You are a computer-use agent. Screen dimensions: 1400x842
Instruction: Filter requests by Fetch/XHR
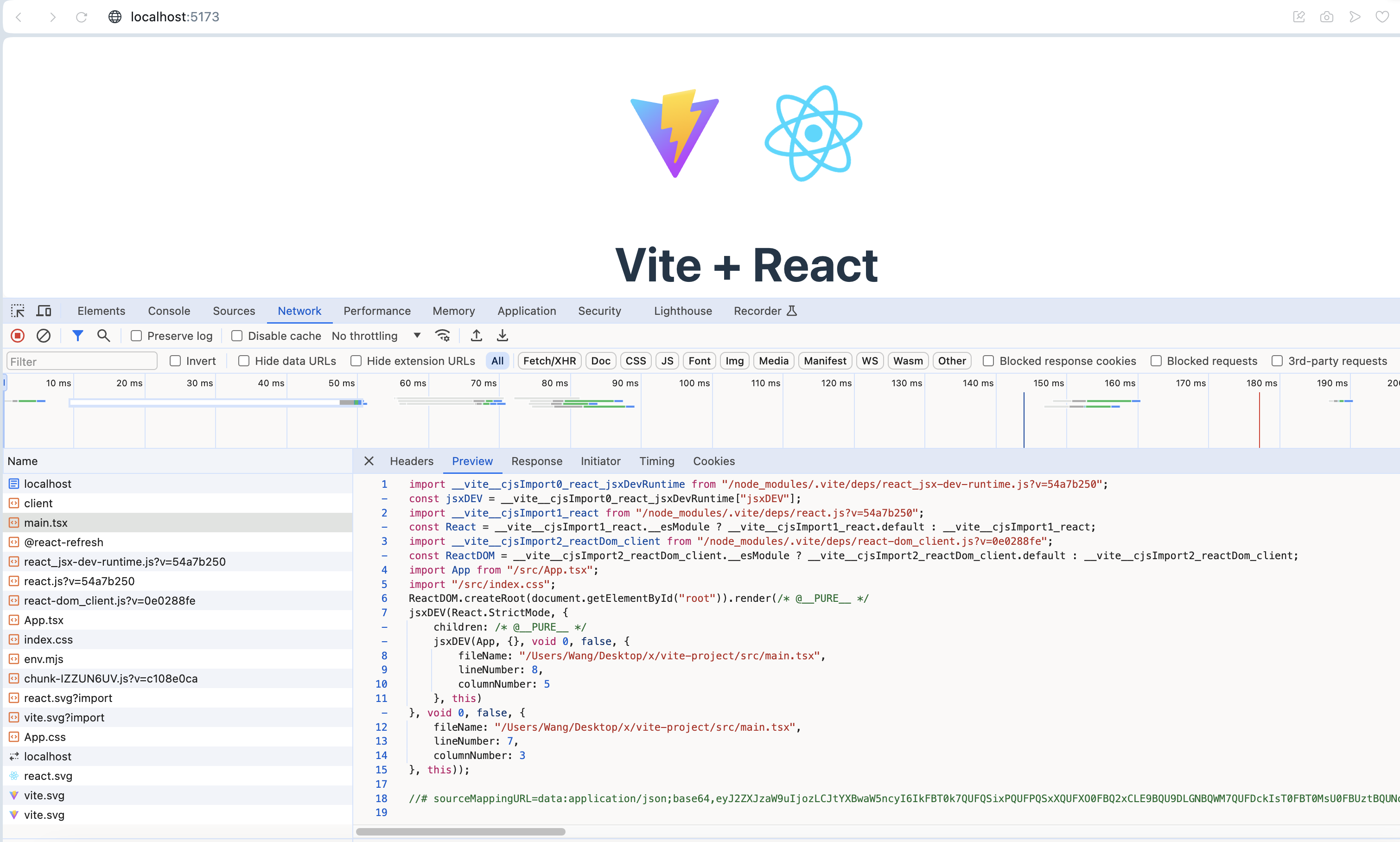549,361
